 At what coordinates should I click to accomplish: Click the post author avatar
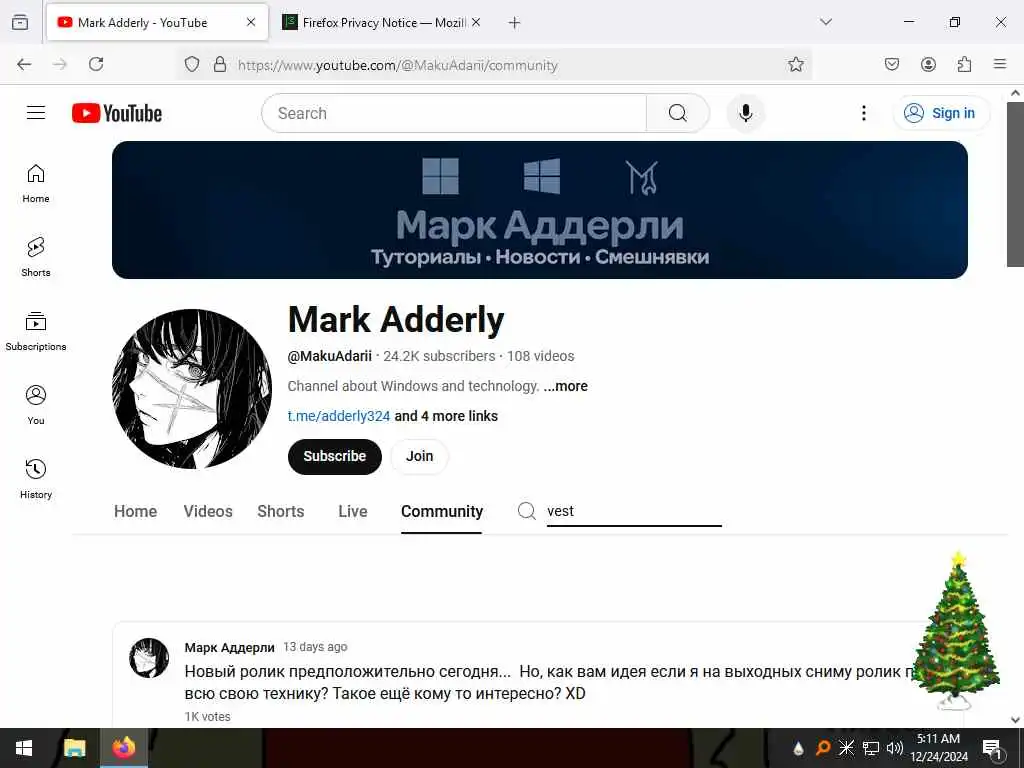click(149, 658)
